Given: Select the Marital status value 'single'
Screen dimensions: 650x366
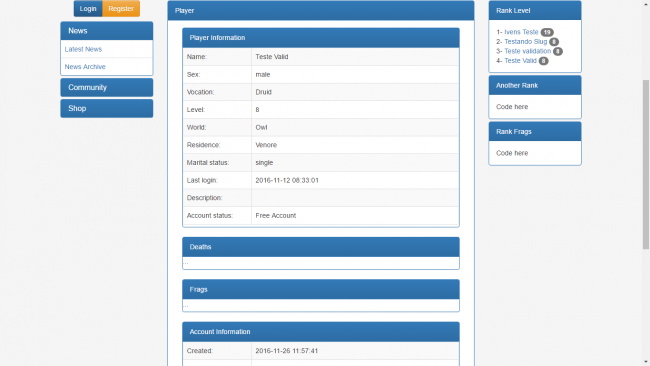Looking at the screenshot, I should [x=264, y=162].
